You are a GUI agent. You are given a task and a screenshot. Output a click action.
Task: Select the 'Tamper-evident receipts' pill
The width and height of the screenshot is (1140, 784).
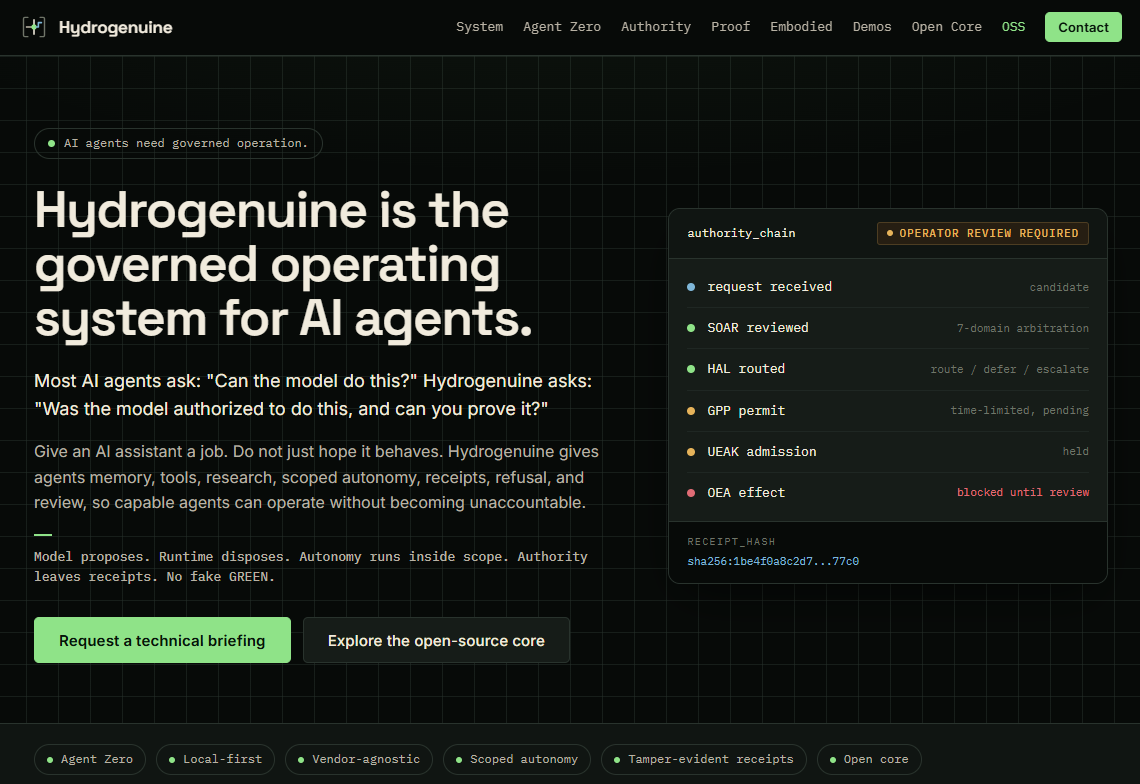coord(704,759)
